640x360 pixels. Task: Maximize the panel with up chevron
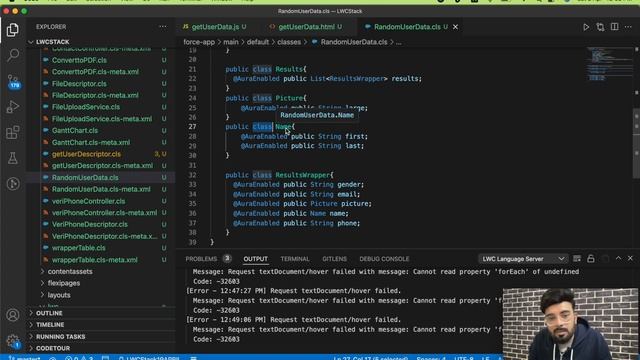point(618,258)
